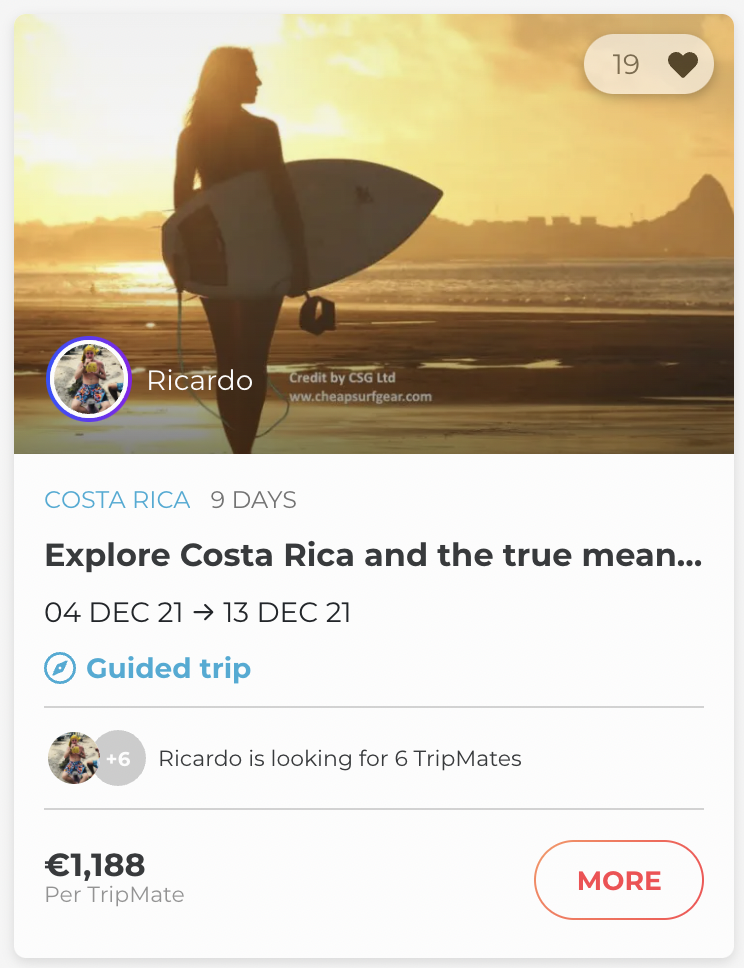Click the start date 04 DEC 21

tap(113, 612)
